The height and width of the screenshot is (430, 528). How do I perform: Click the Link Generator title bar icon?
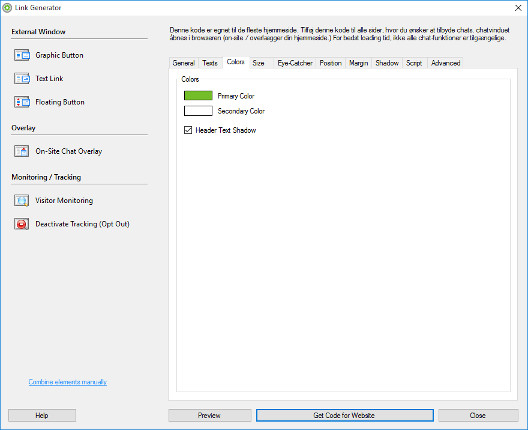coord(7,8)
